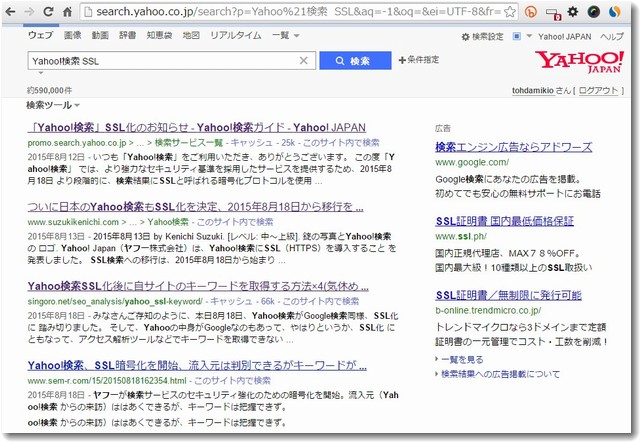Click Yahoo!検索 breadcrumb under suzukikenichi.com
This screenshot has height=442, width=640.
[x=168, y=222]
